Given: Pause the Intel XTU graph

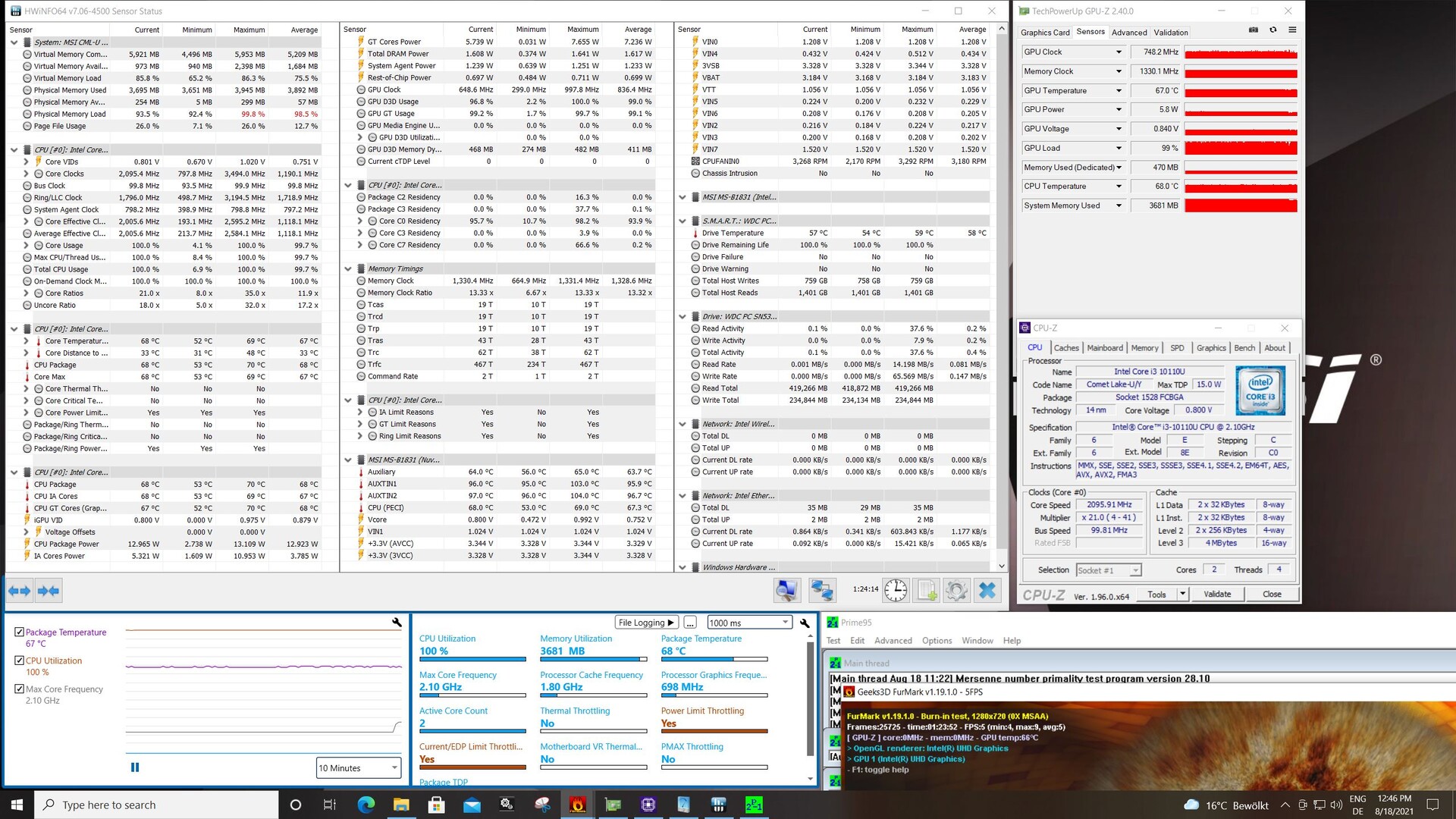Looking at the screenshot, I should point(135,767).
